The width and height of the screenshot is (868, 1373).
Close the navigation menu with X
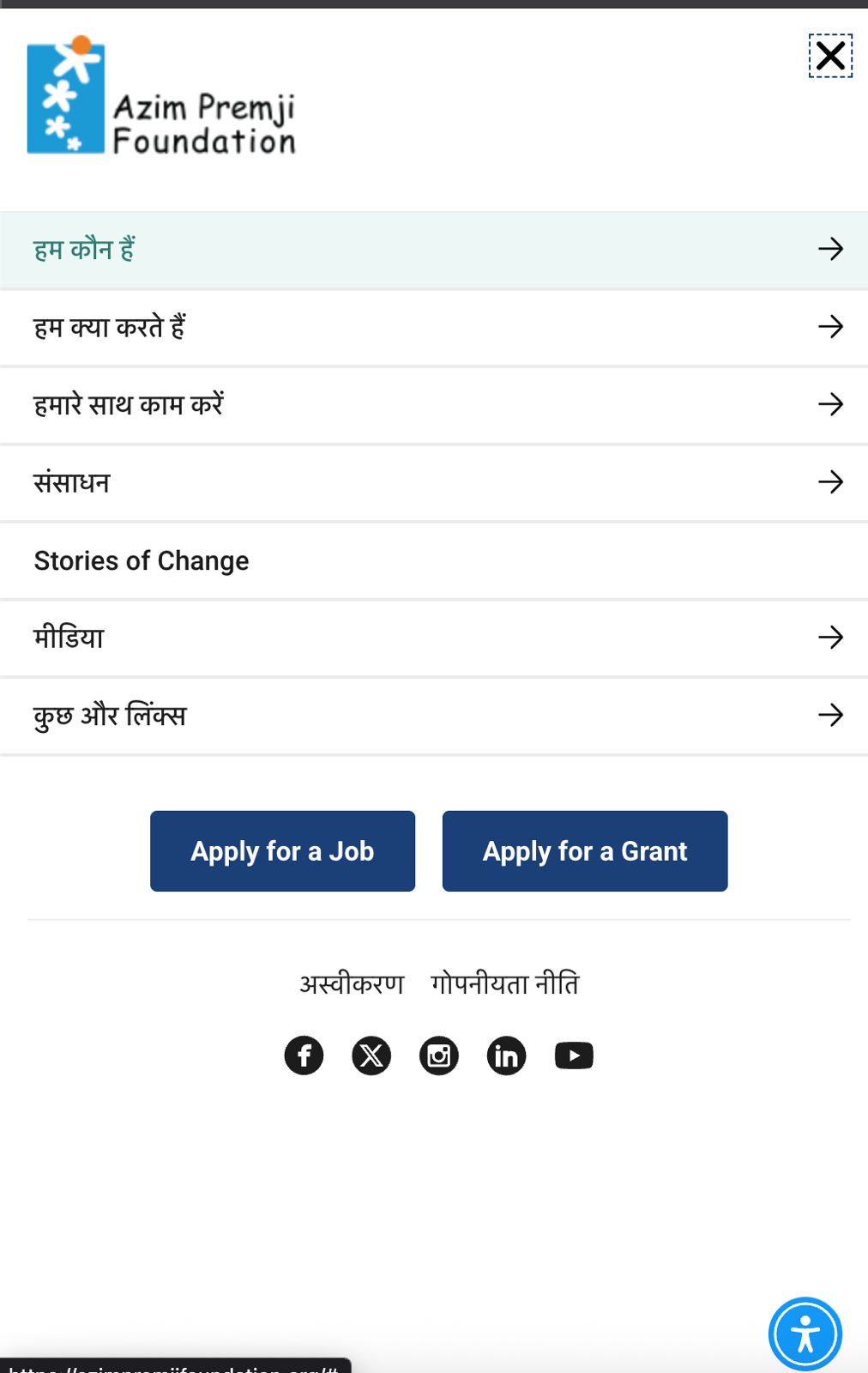(830, 56)
